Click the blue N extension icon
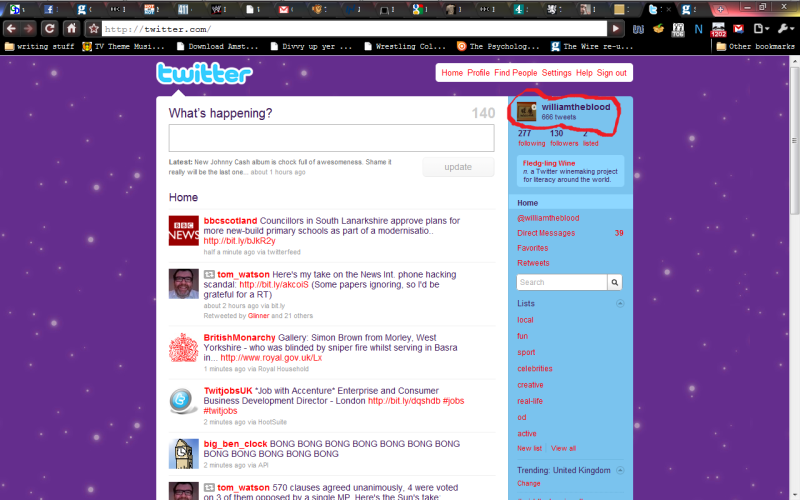Screen dimensions: 800x500 (x=698, y=29)
